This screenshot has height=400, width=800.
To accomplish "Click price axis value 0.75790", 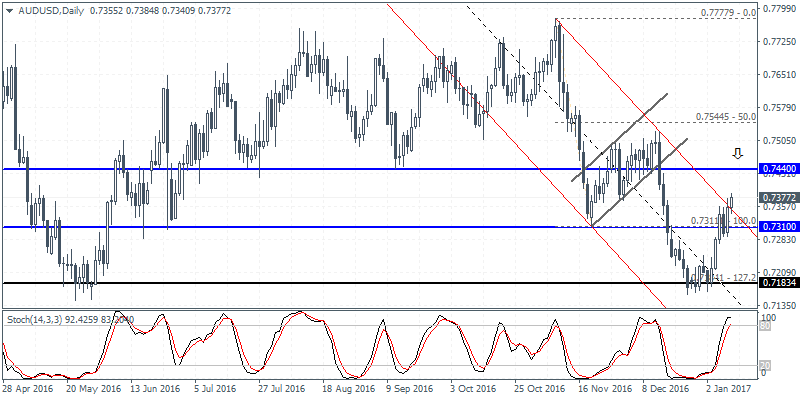I will click(x=779, y=107).
